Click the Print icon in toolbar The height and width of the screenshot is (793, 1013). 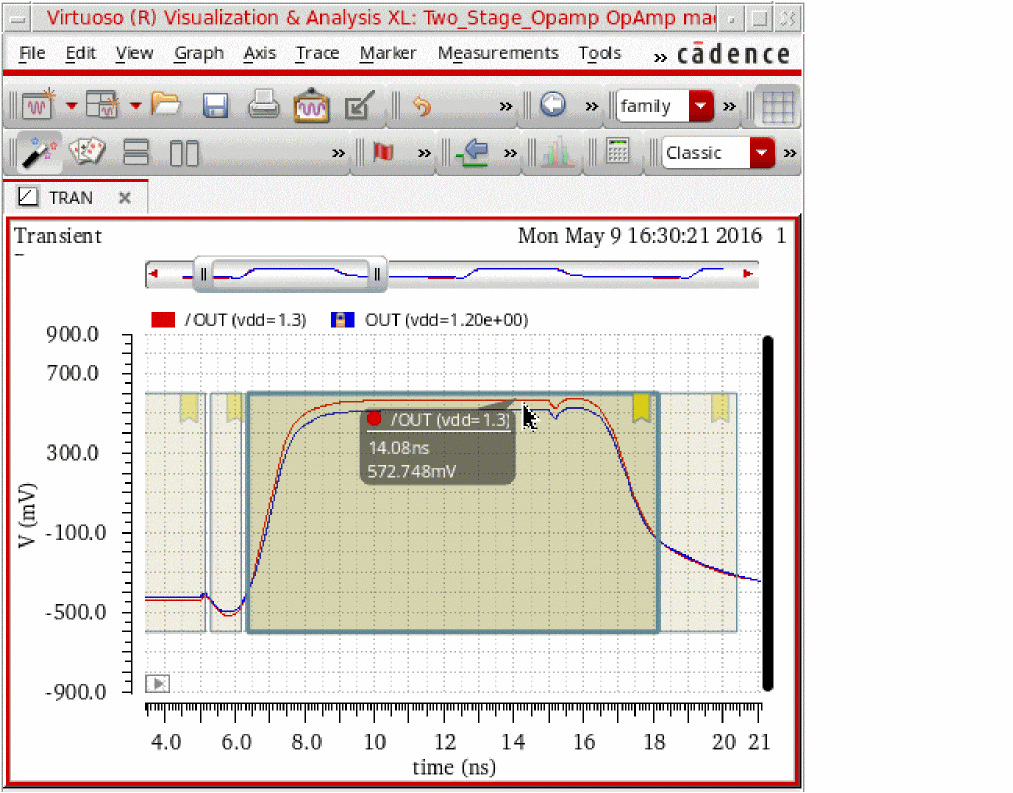coord(263,105)
